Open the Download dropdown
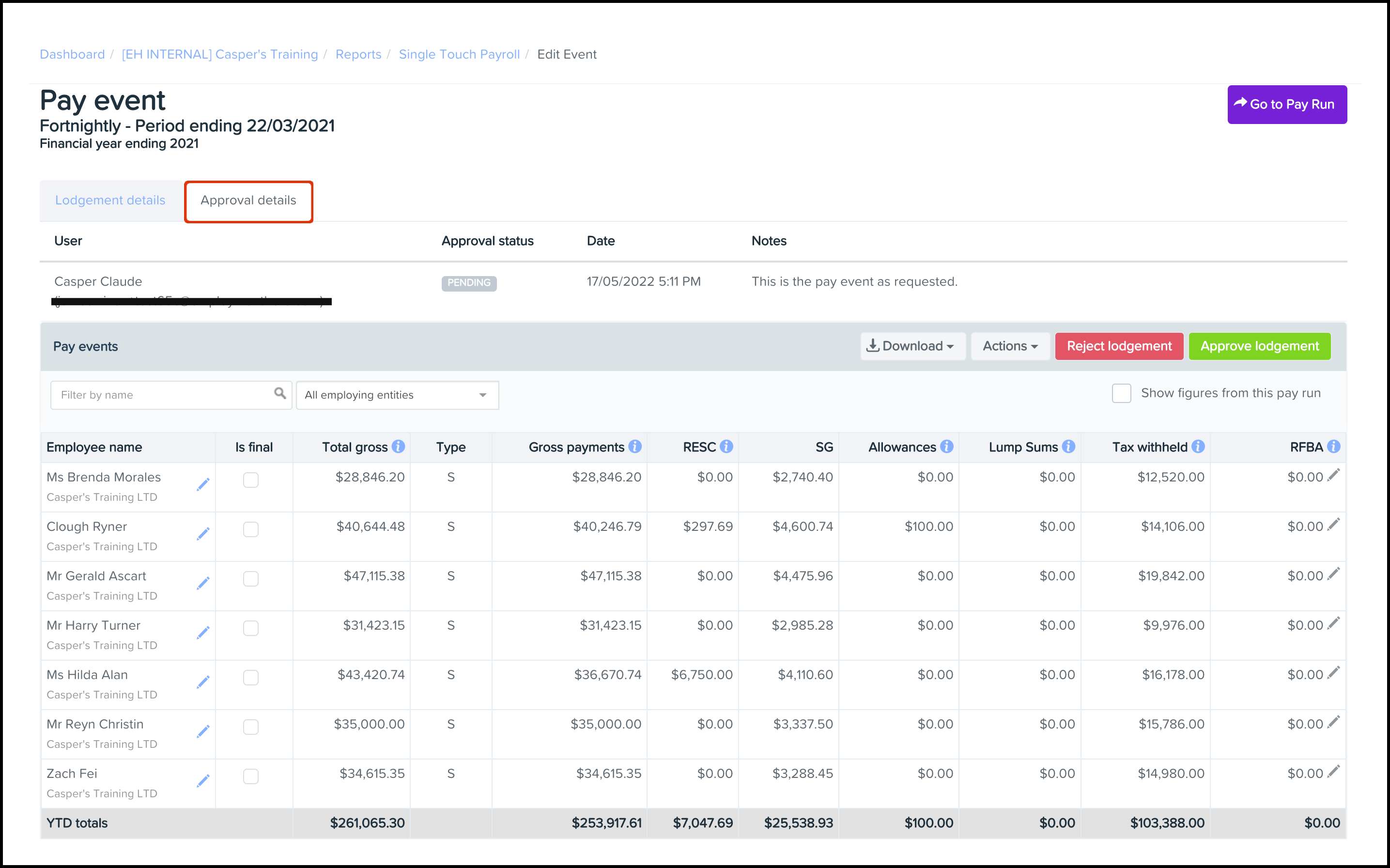1390x868 pixels. point(912,346)
